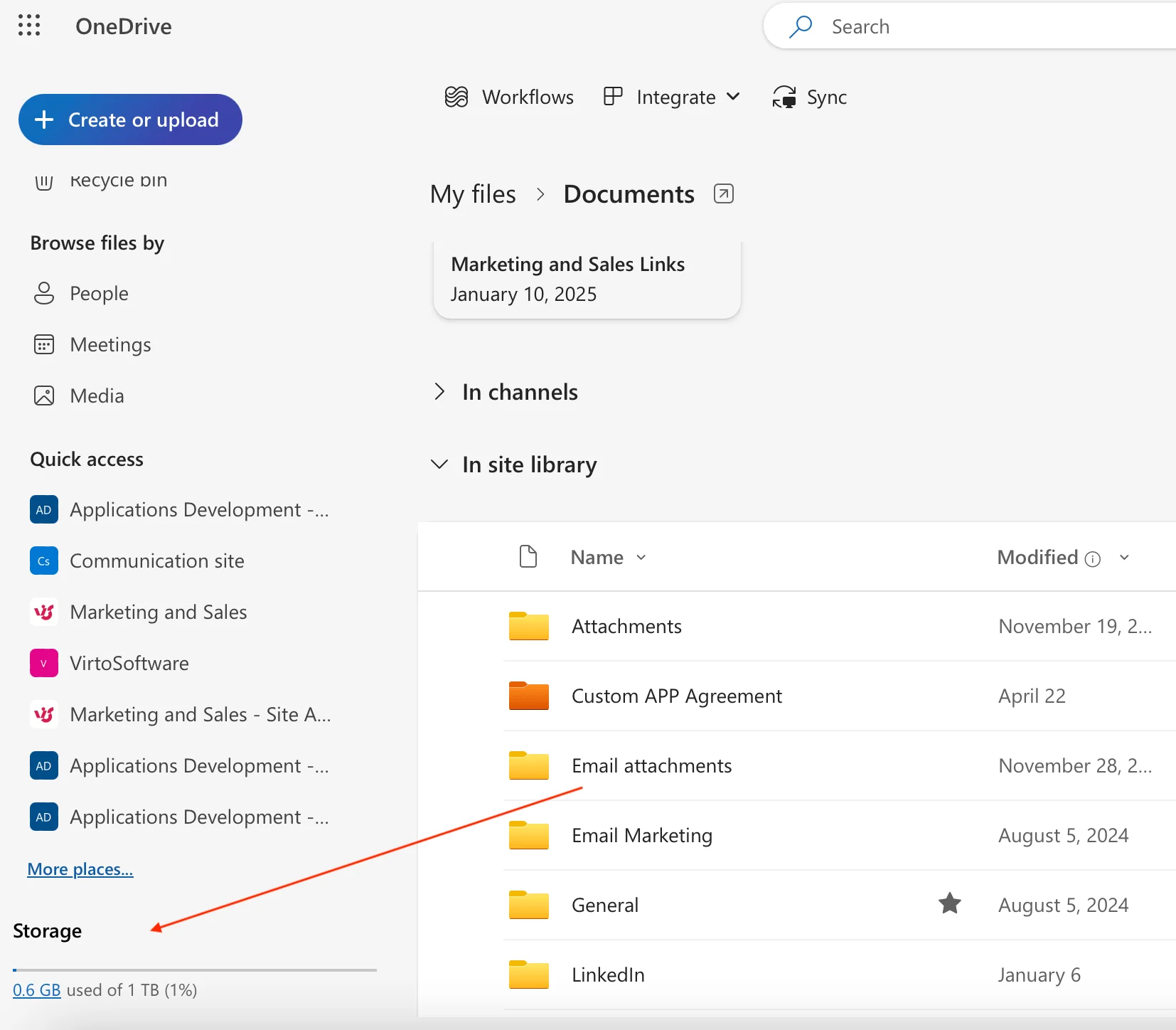Open the Email Marketing folder name
This screenshot has height=1030, width=1176.
pos(642,835)
